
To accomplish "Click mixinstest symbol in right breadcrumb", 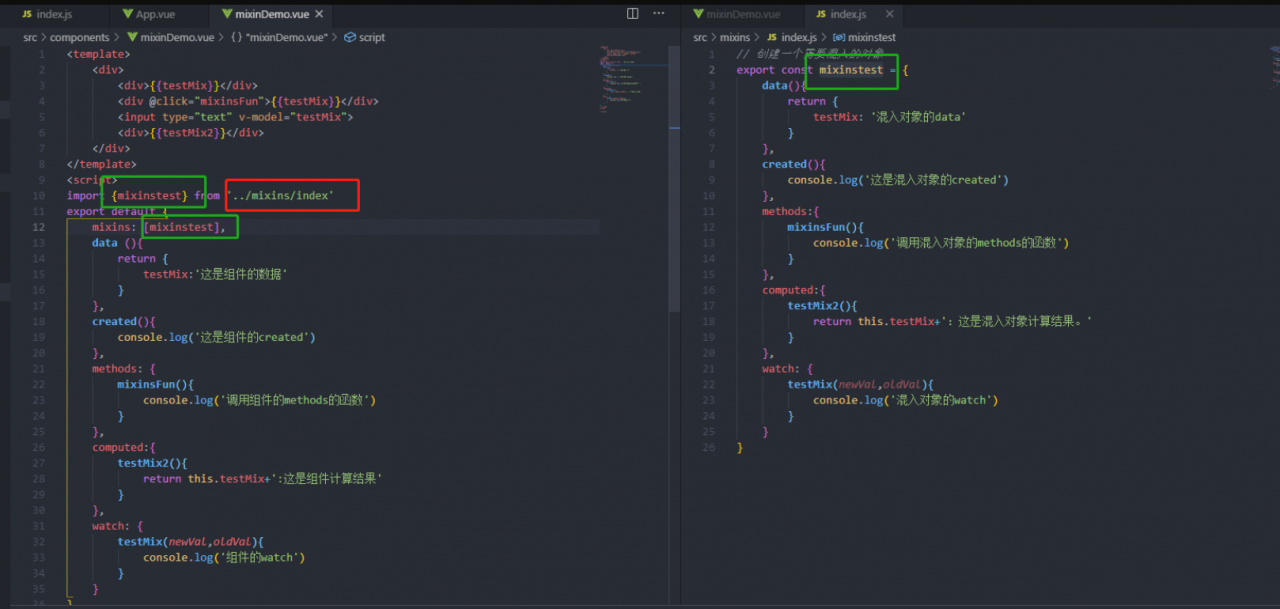I will point(871,37).
